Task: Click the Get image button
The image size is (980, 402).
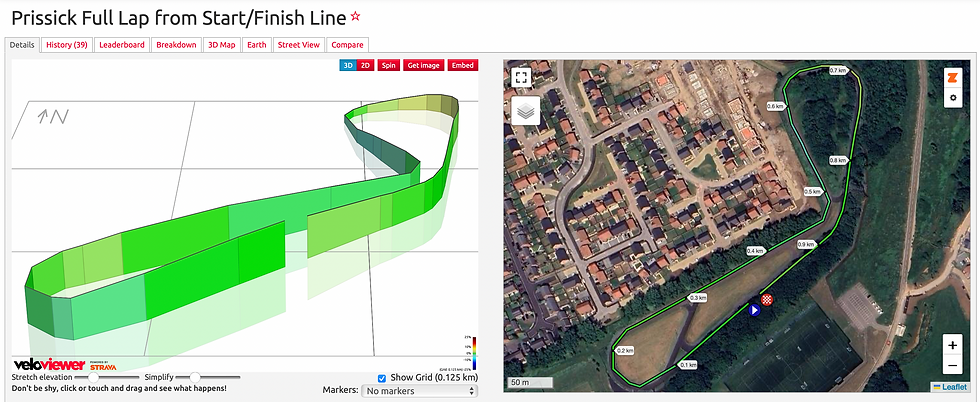Action: 424,65
